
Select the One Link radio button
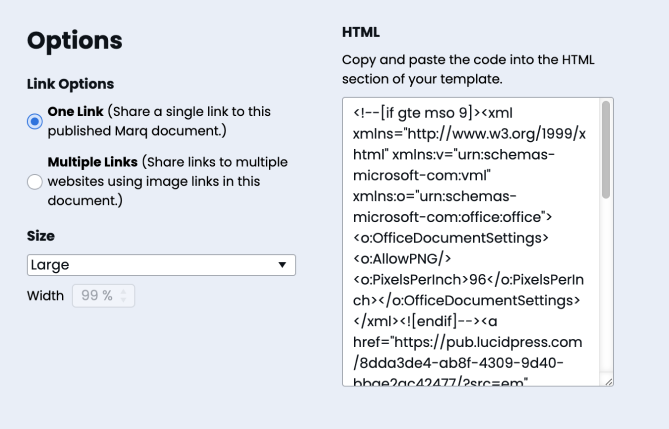coord(35,121)
